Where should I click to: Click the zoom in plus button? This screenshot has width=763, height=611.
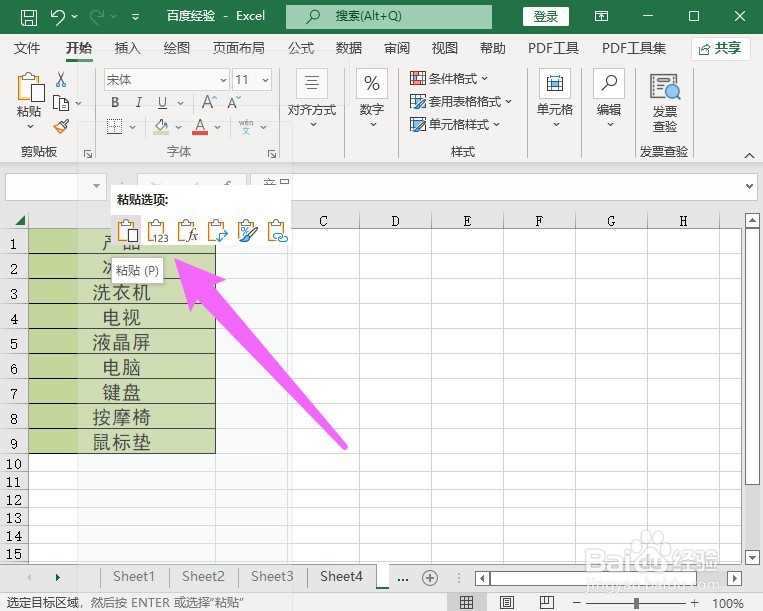coord(694,603)
